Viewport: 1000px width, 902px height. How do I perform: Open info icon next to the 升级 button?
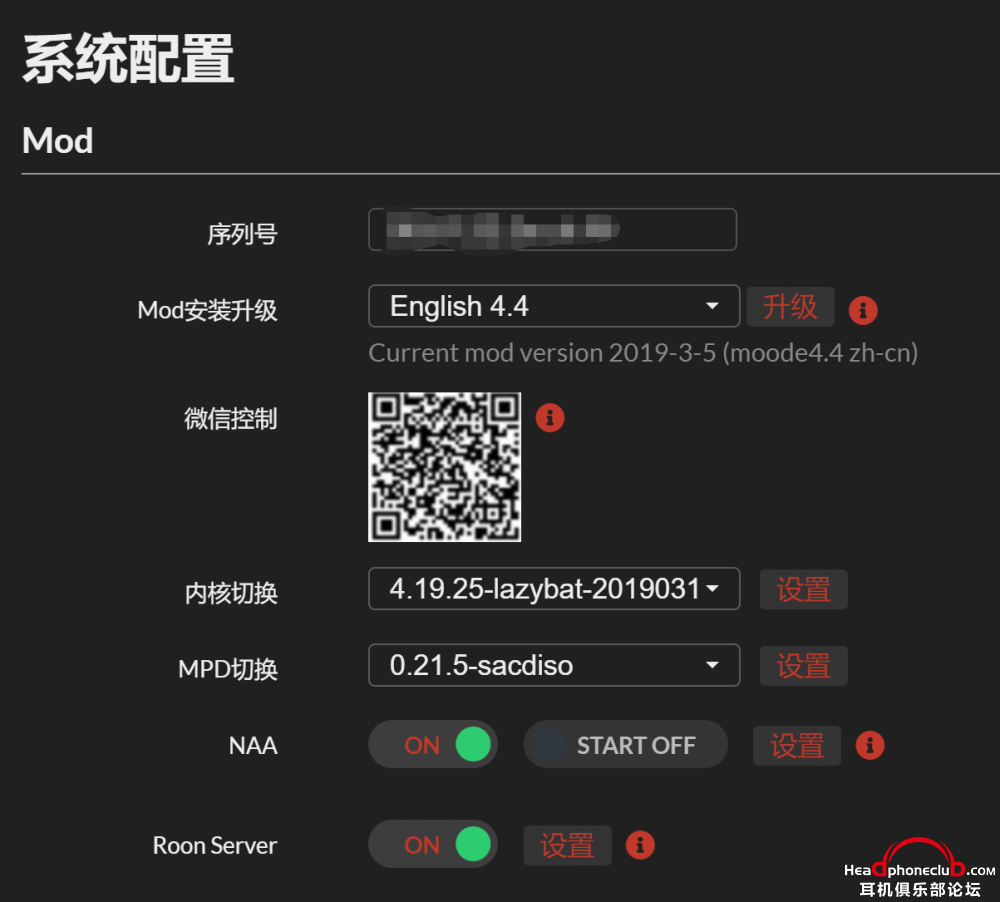[x=863, y=311]
